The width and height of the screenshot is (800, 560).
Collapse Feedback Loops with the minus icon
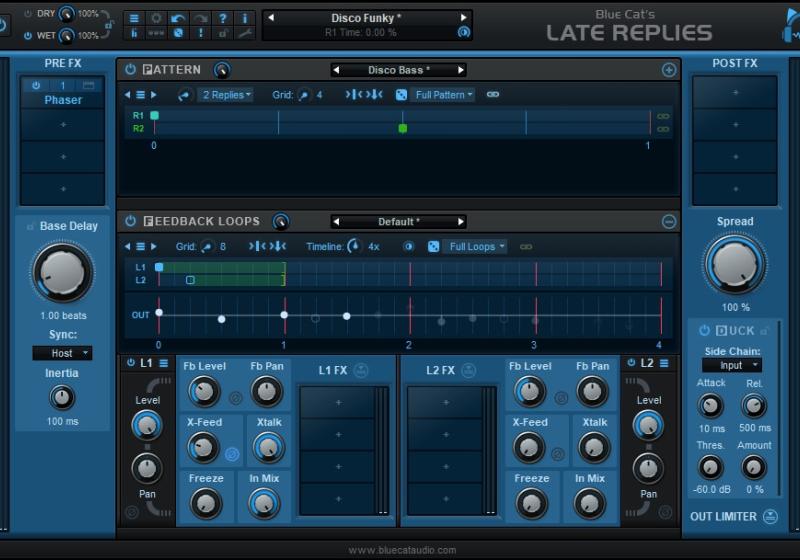pyautogui.click(x=669, y=221)
